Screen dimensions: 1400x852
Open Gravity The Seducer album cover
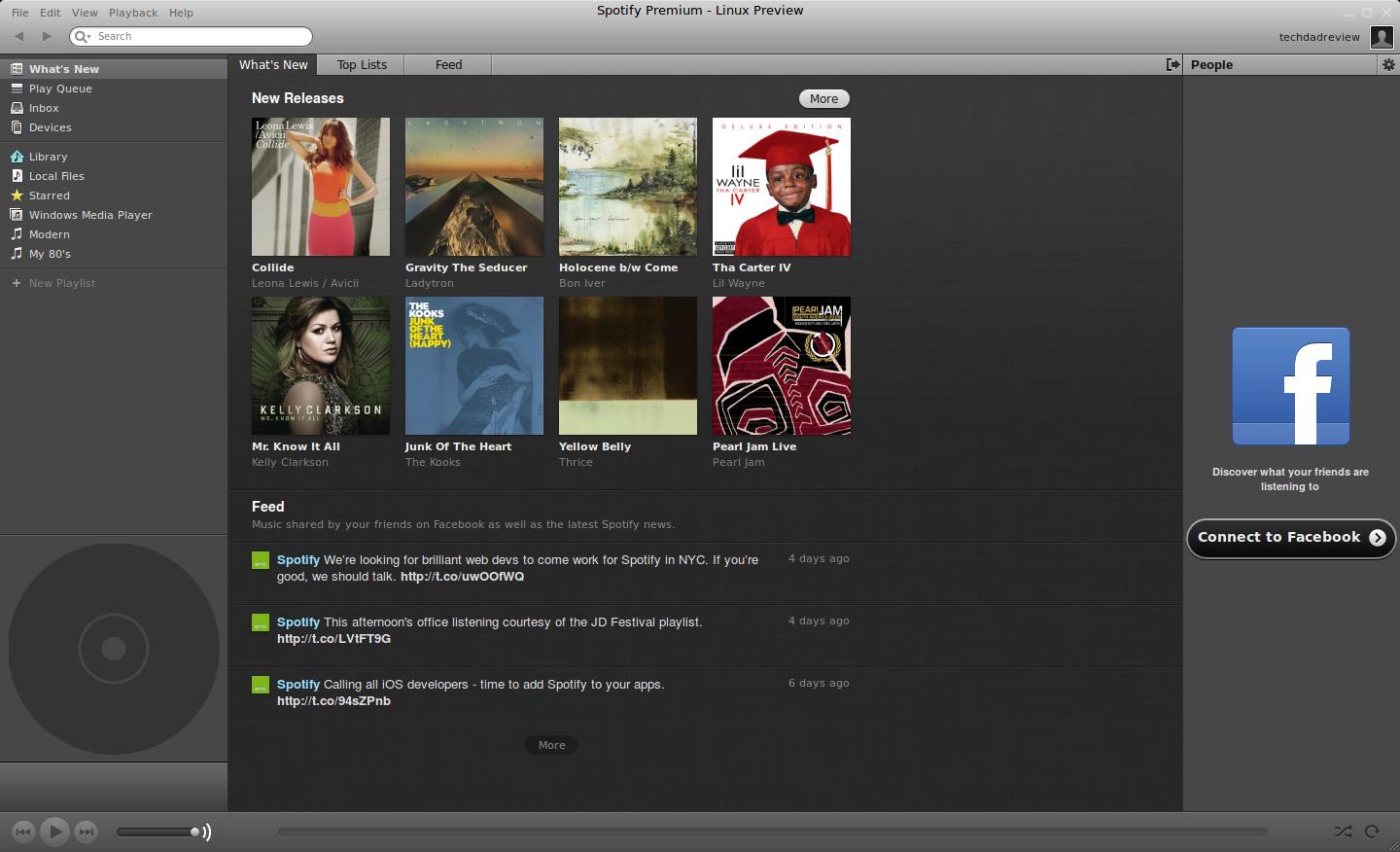(474, 187)
